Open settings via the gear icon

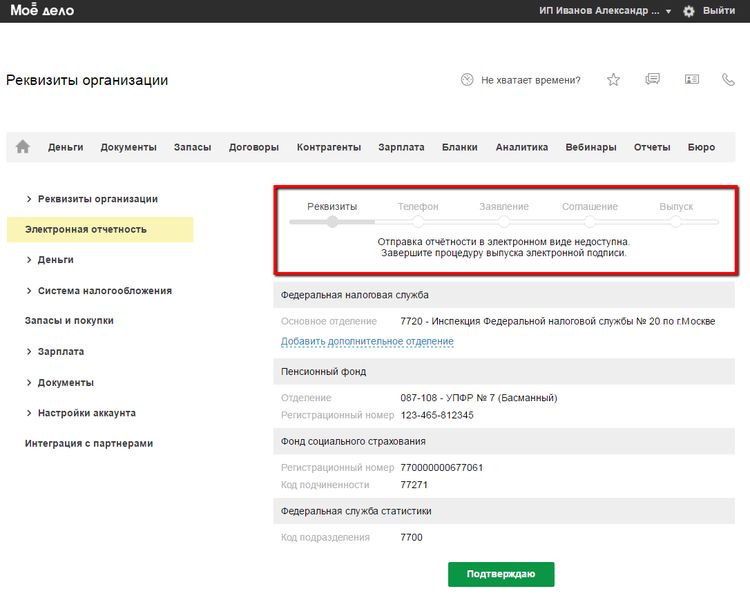tap(688, 11)
